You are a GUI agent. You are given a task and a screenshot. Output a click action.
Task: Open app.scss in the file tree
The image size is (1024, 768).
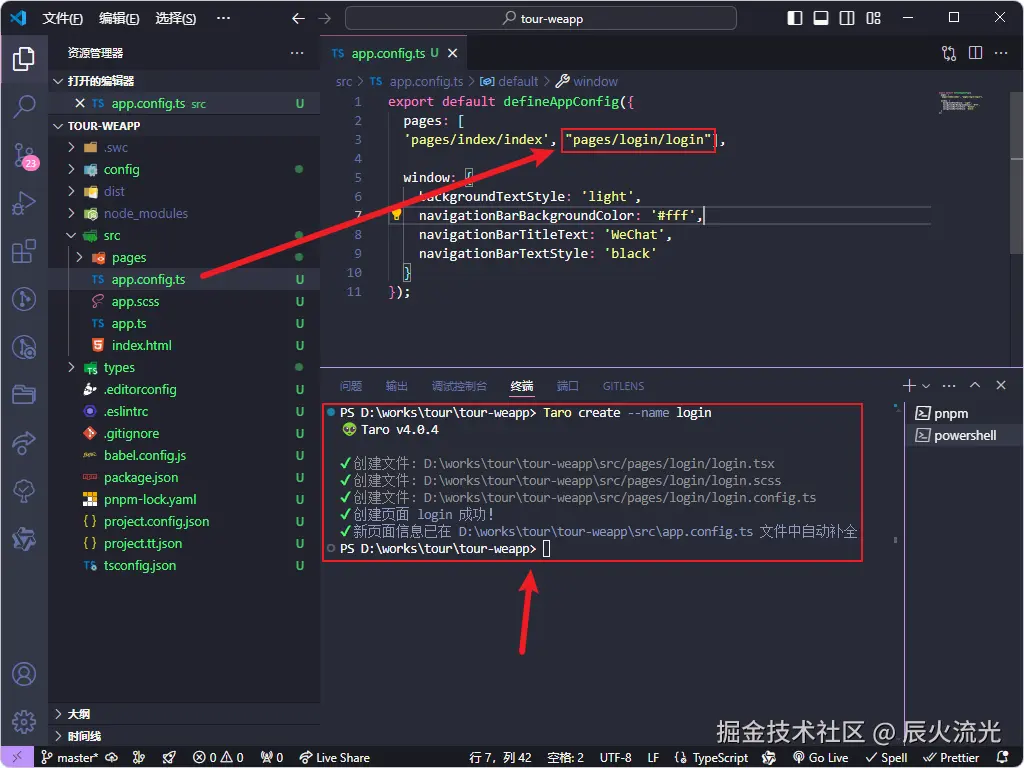[135, 302]
